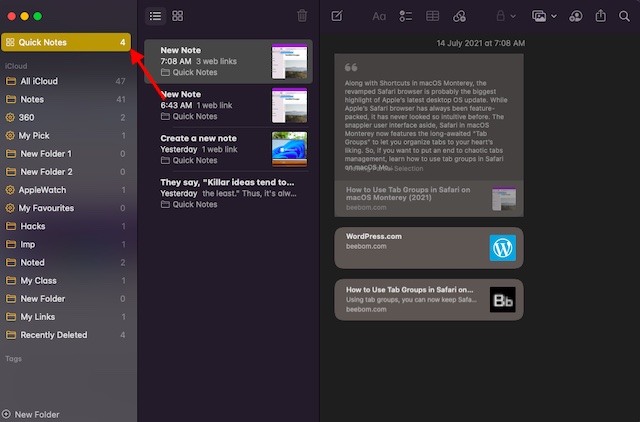Open the collaborate people icon

575,16
